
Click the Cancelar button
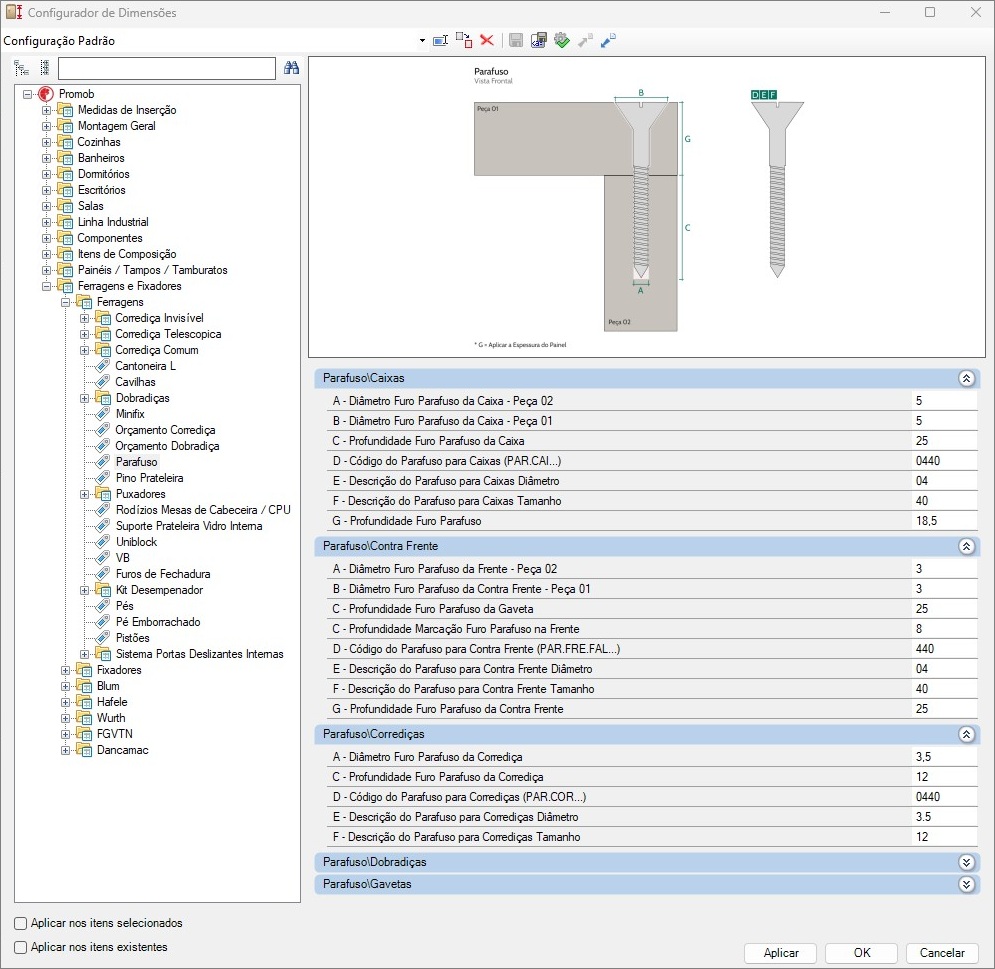(942, 953)
